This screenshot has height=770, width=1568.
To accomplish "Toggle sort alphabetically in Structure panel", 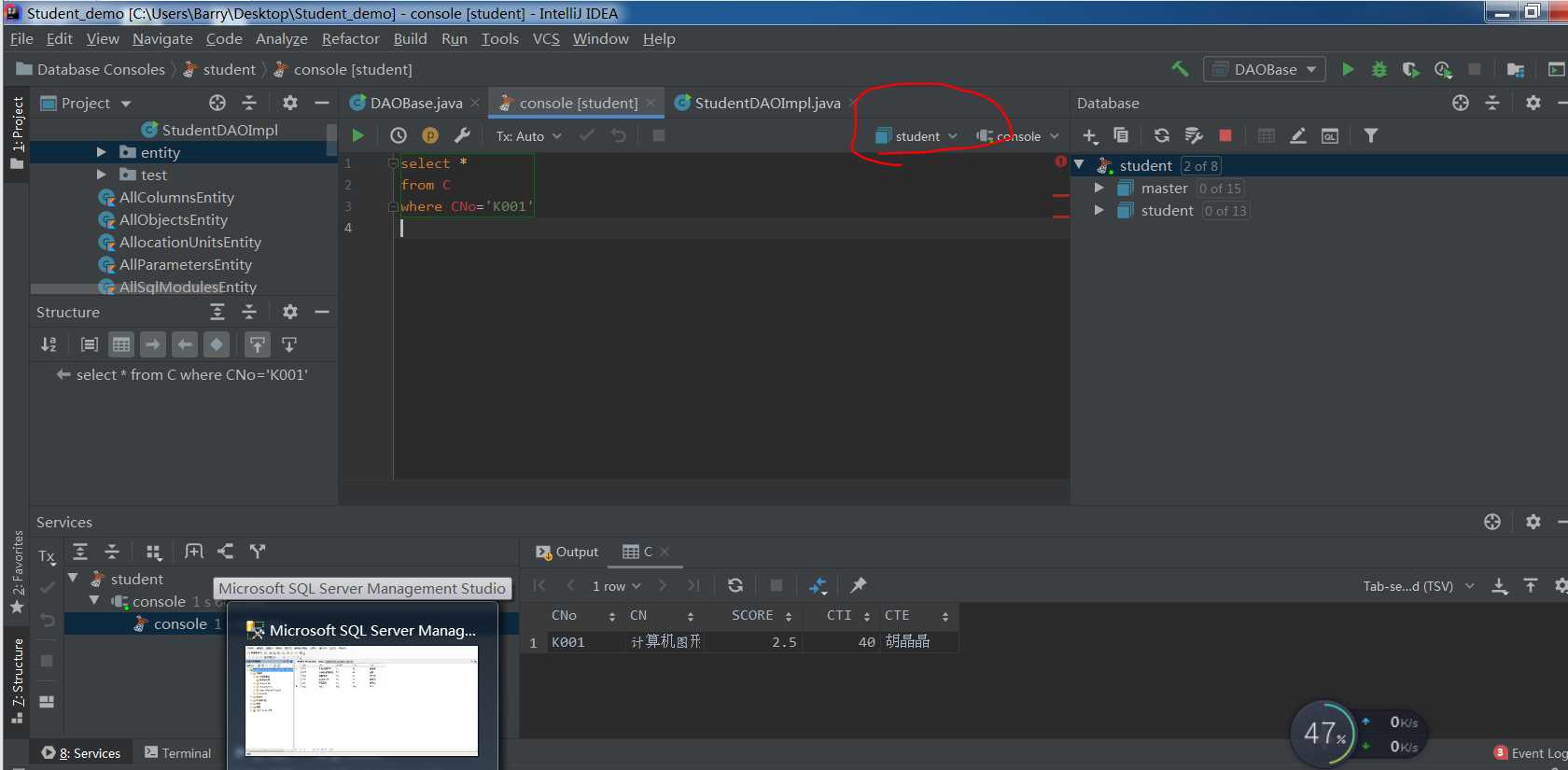I will pyautogui.click(x=49, y=344).
